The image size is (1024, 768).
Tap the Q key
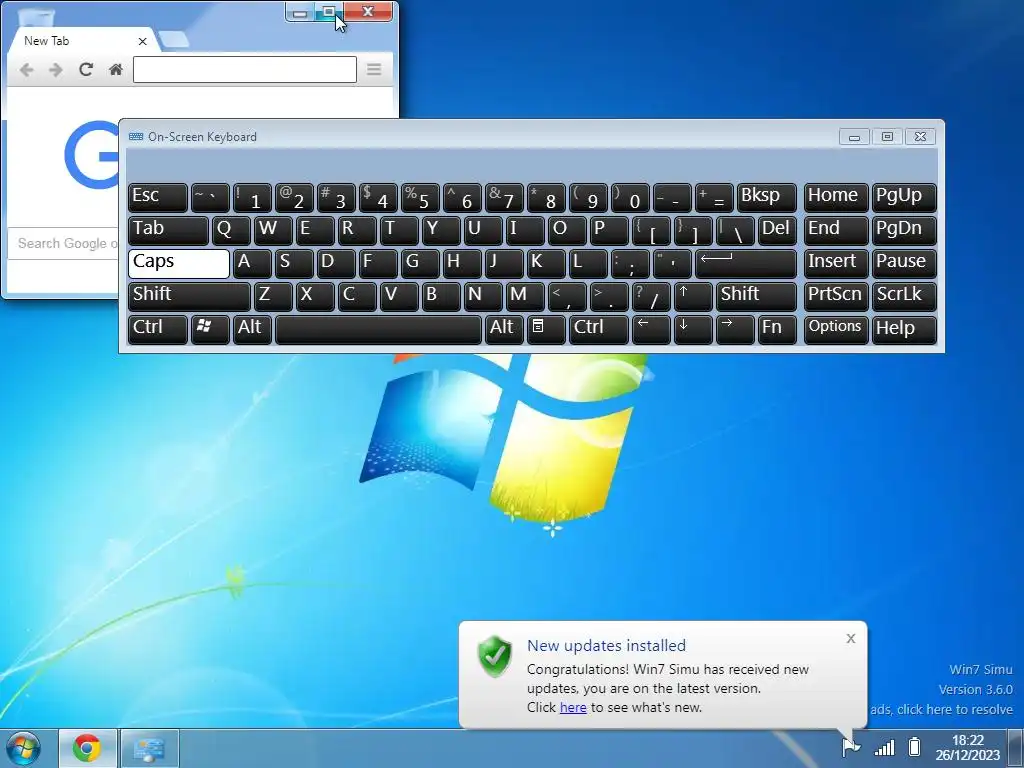click(231, 231)
